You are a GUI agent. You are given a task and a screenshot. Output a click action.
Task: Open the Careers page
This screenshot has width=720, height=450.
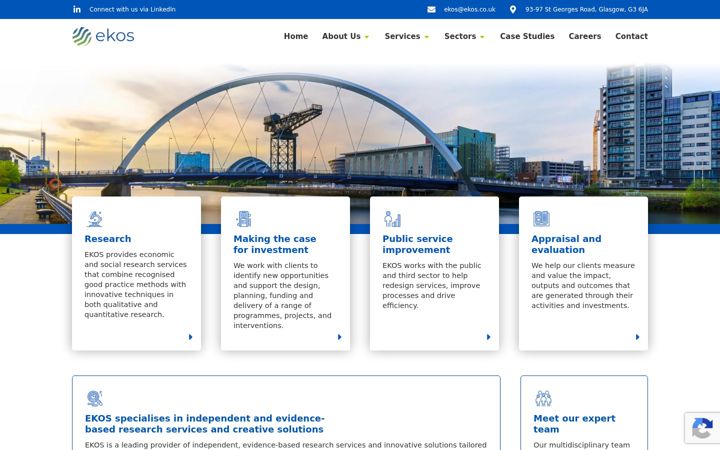click(585, 36)
